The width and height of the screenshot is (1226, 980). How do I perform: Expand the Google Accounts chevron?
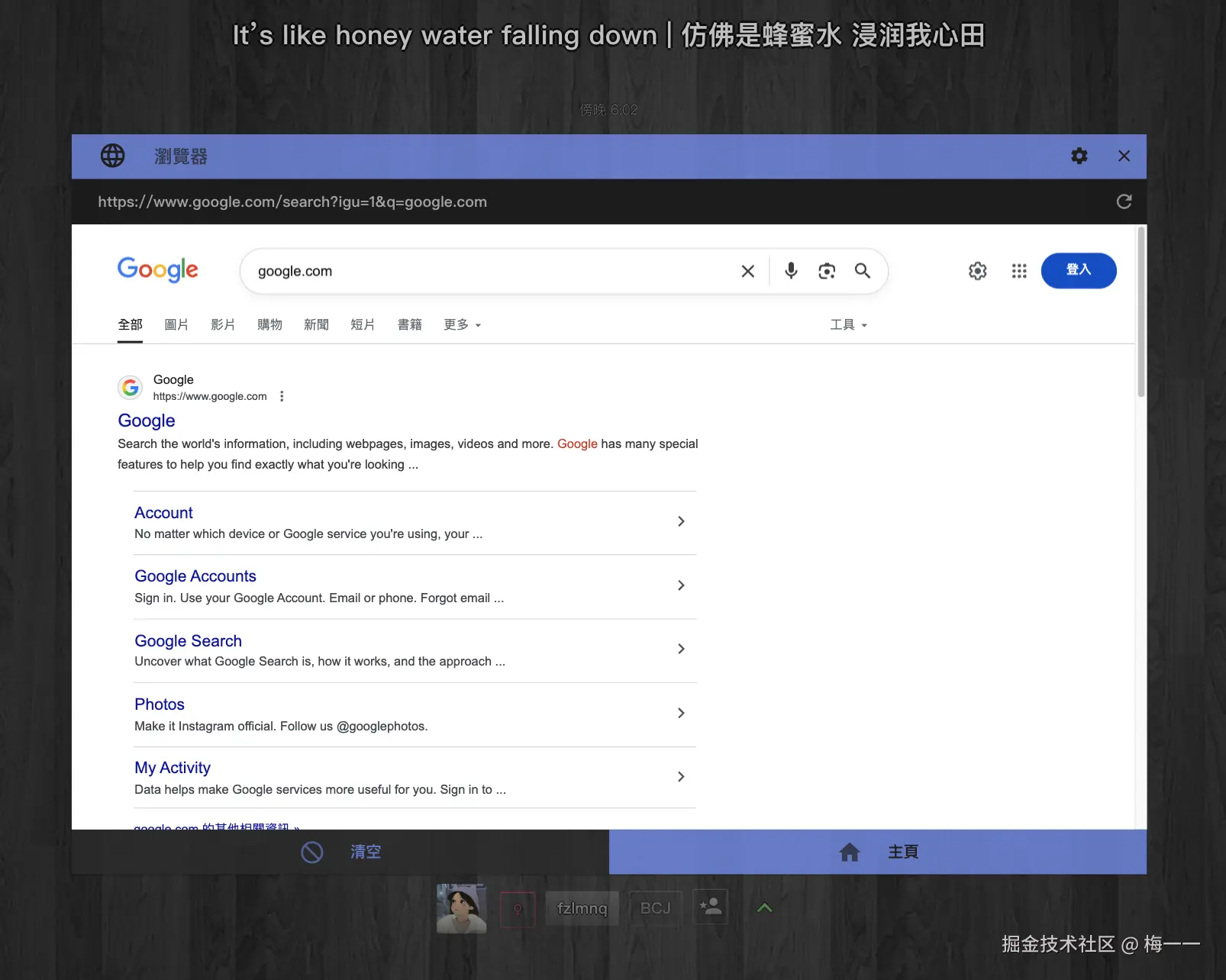click(681, 585)
